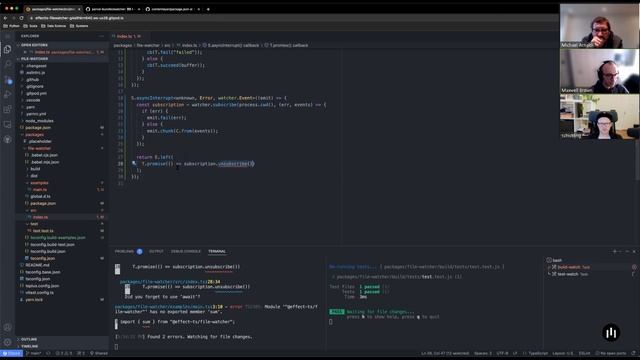This screenshot has height=360, width=640.
Task: Open the Accounts icon at bottom of the activity bar
Action: [x=7, y=327]
